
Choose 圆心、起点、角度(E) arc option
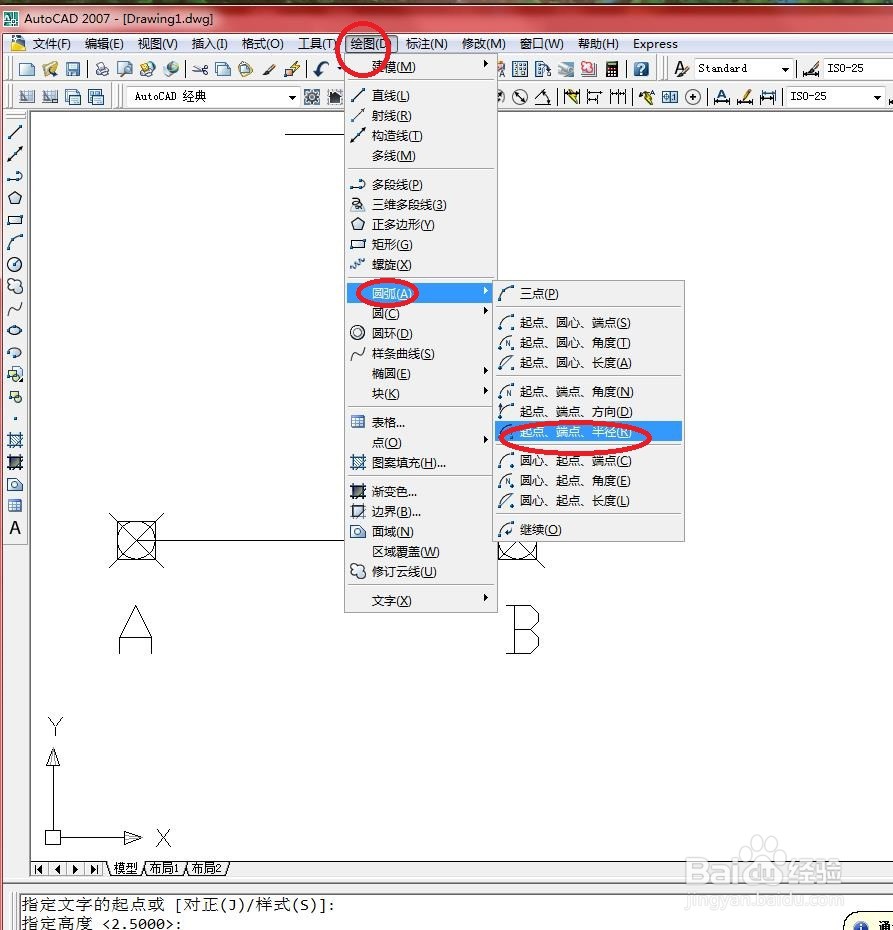588,480
